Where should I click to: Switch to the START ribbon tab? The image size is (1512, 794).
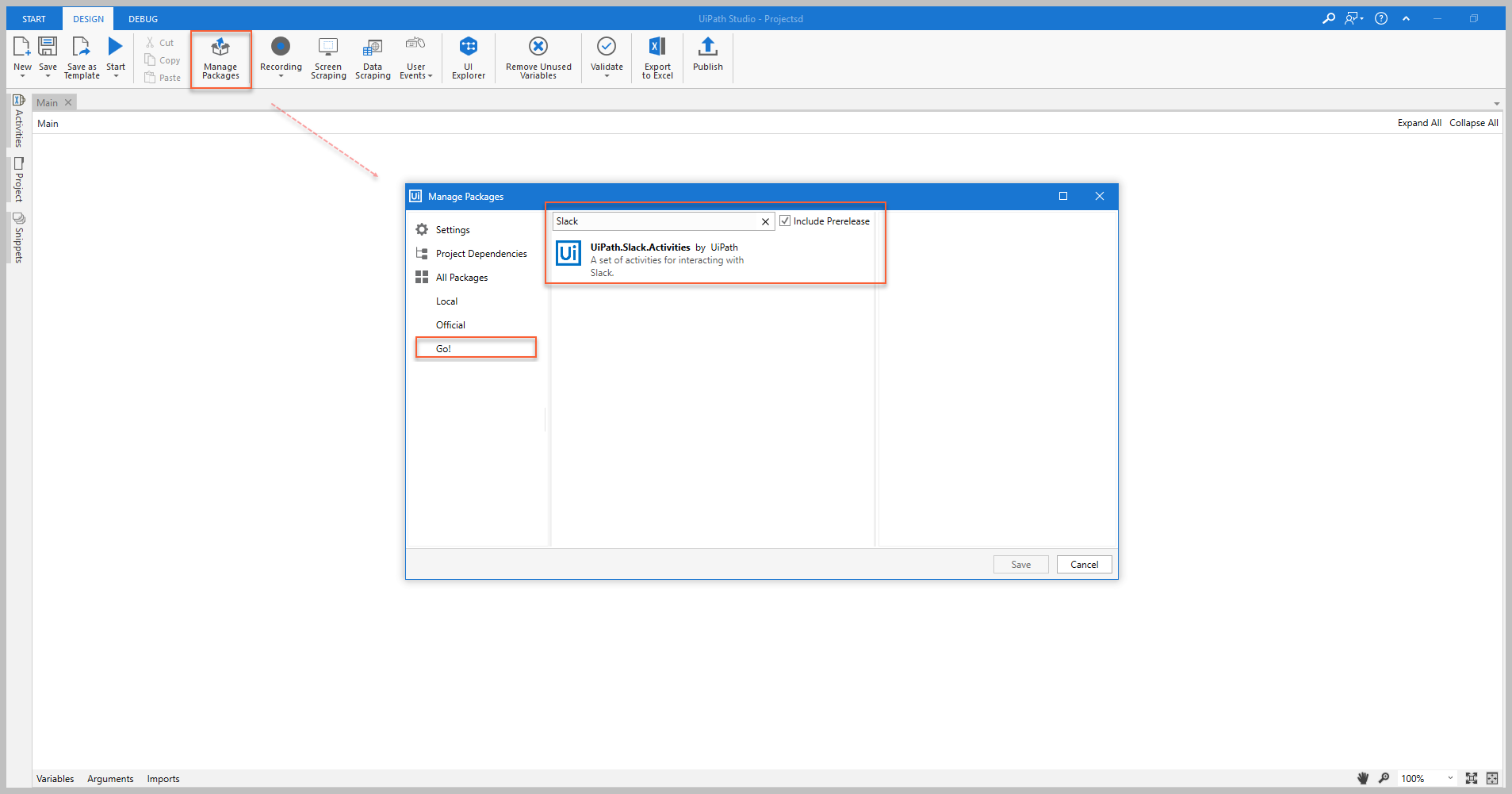34,19
